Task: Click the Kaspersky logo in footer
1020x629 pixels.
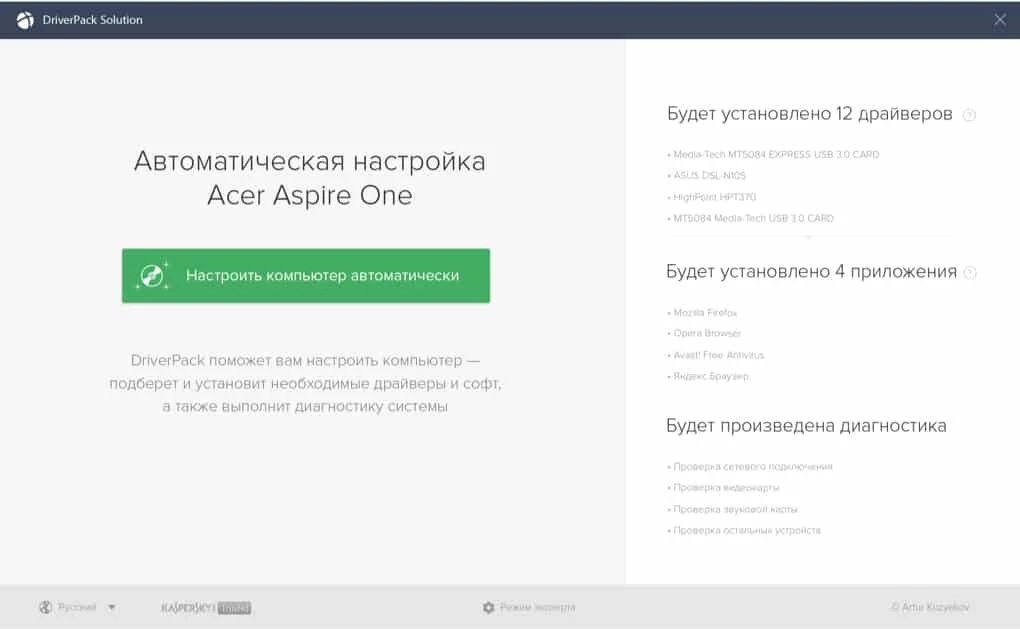Action: tap(205, 607)
